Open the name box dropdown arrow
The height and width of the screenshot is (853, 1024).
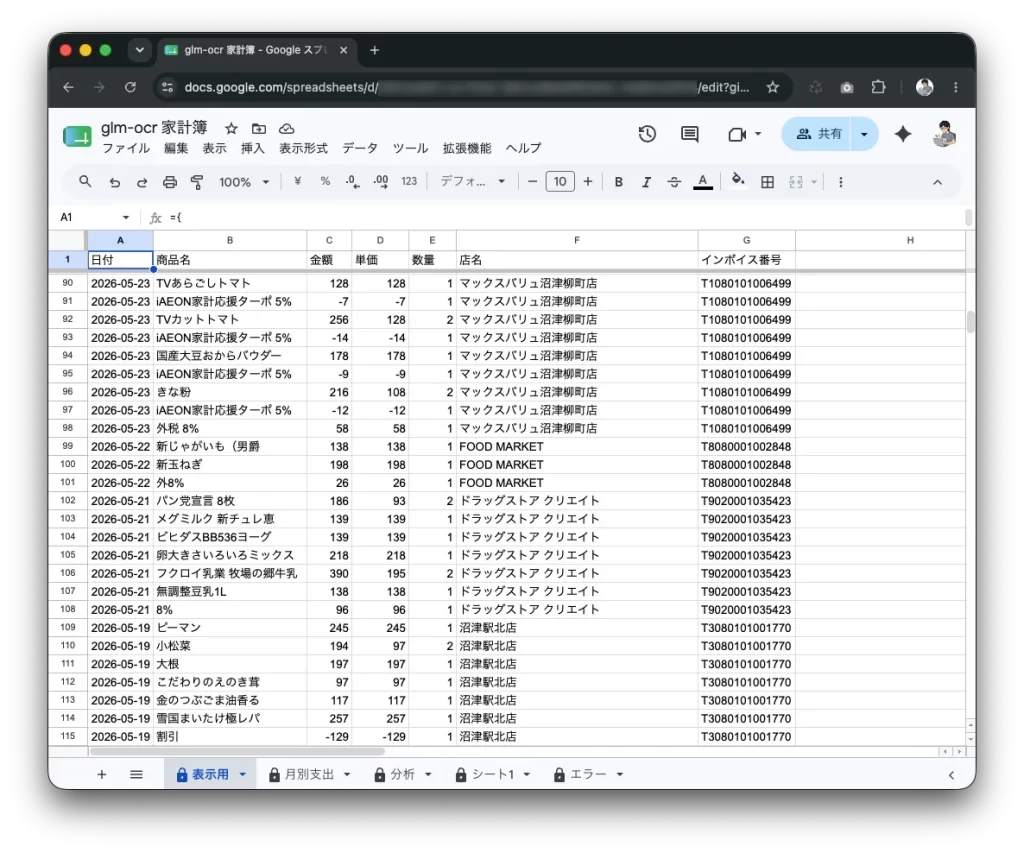click(x=126, y=217)
